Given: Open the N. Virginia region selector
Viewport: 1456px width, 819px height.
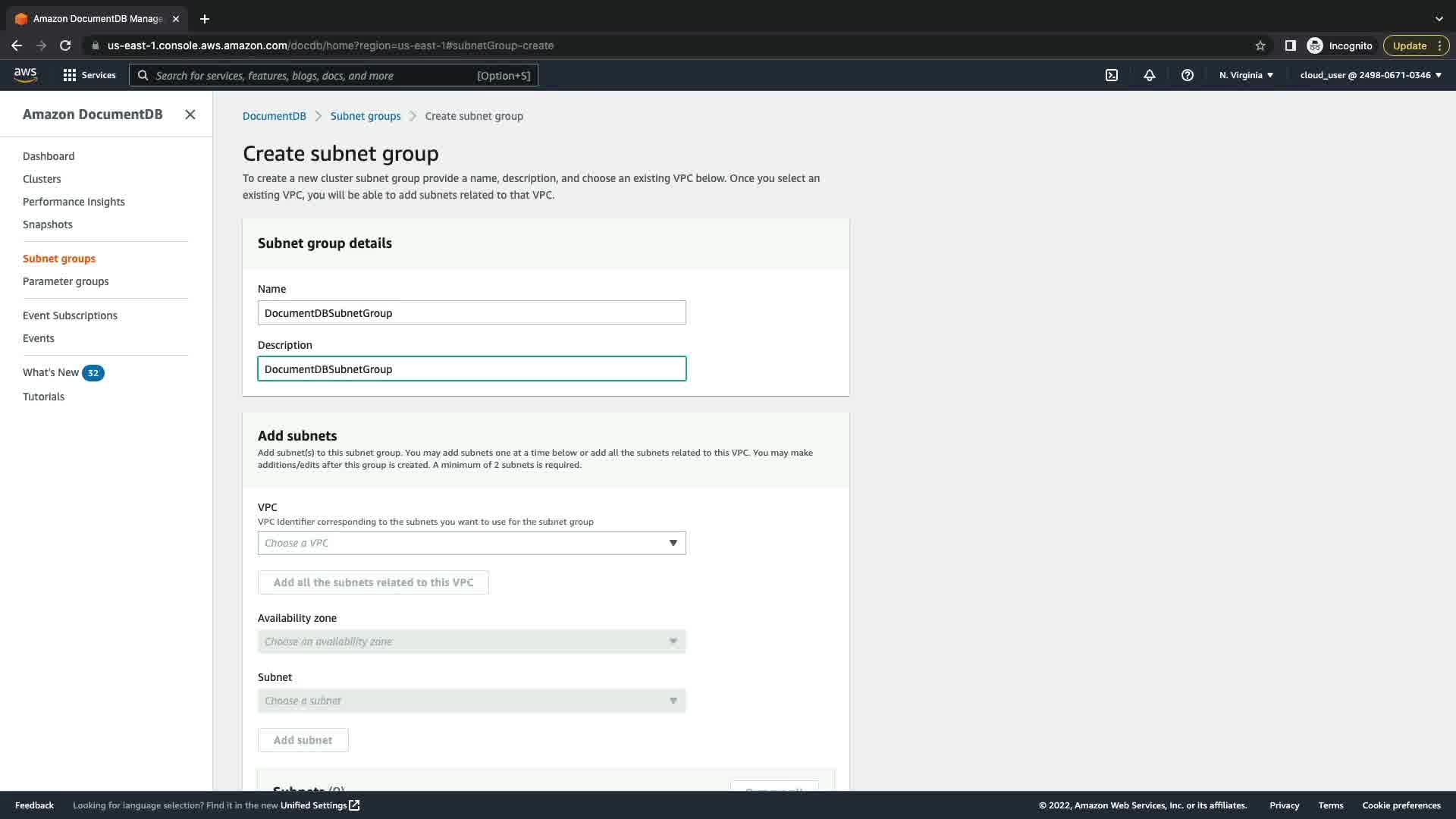Looking at the screenshot, I should [1246, 75].
